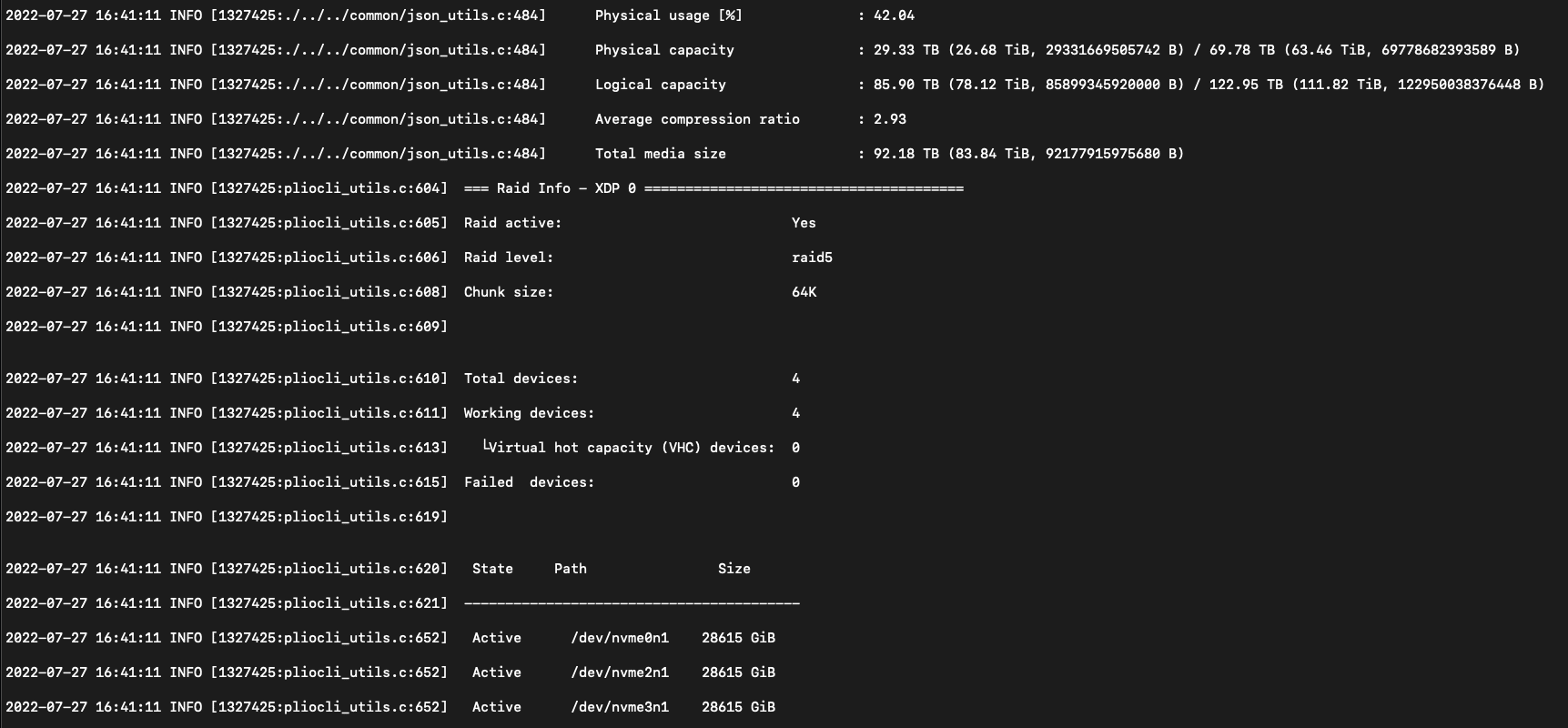Click the Path column header

571,569
